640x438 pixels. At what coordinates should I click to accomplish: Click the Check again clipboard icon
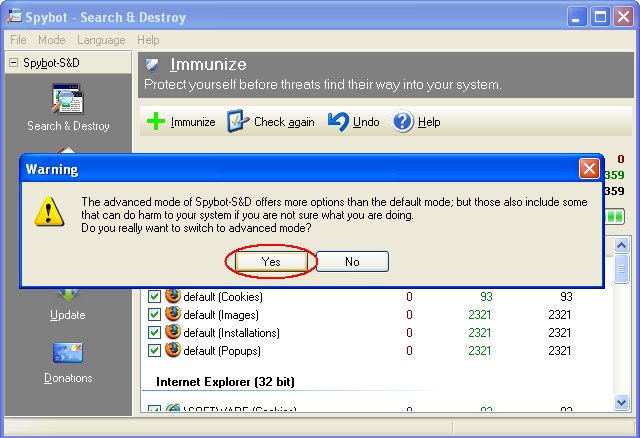tap(238, 121)
